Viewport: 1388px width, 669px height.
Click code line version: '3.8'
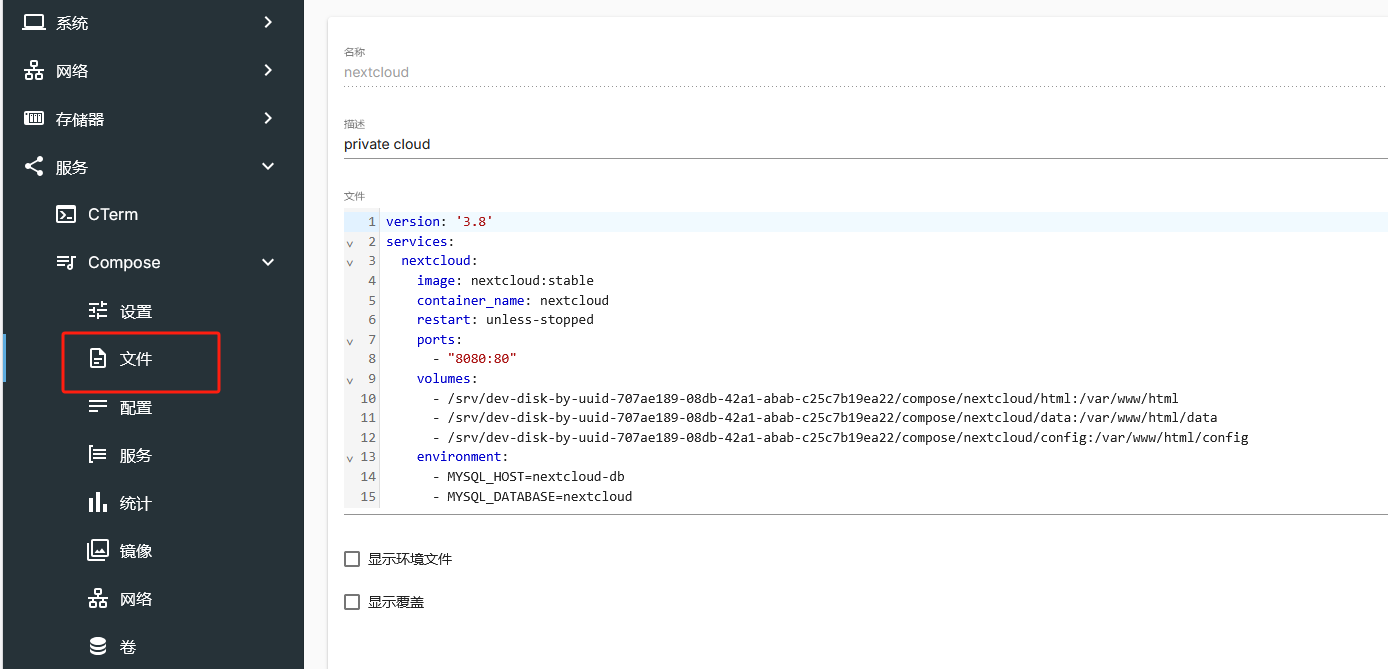pos(439,222)
